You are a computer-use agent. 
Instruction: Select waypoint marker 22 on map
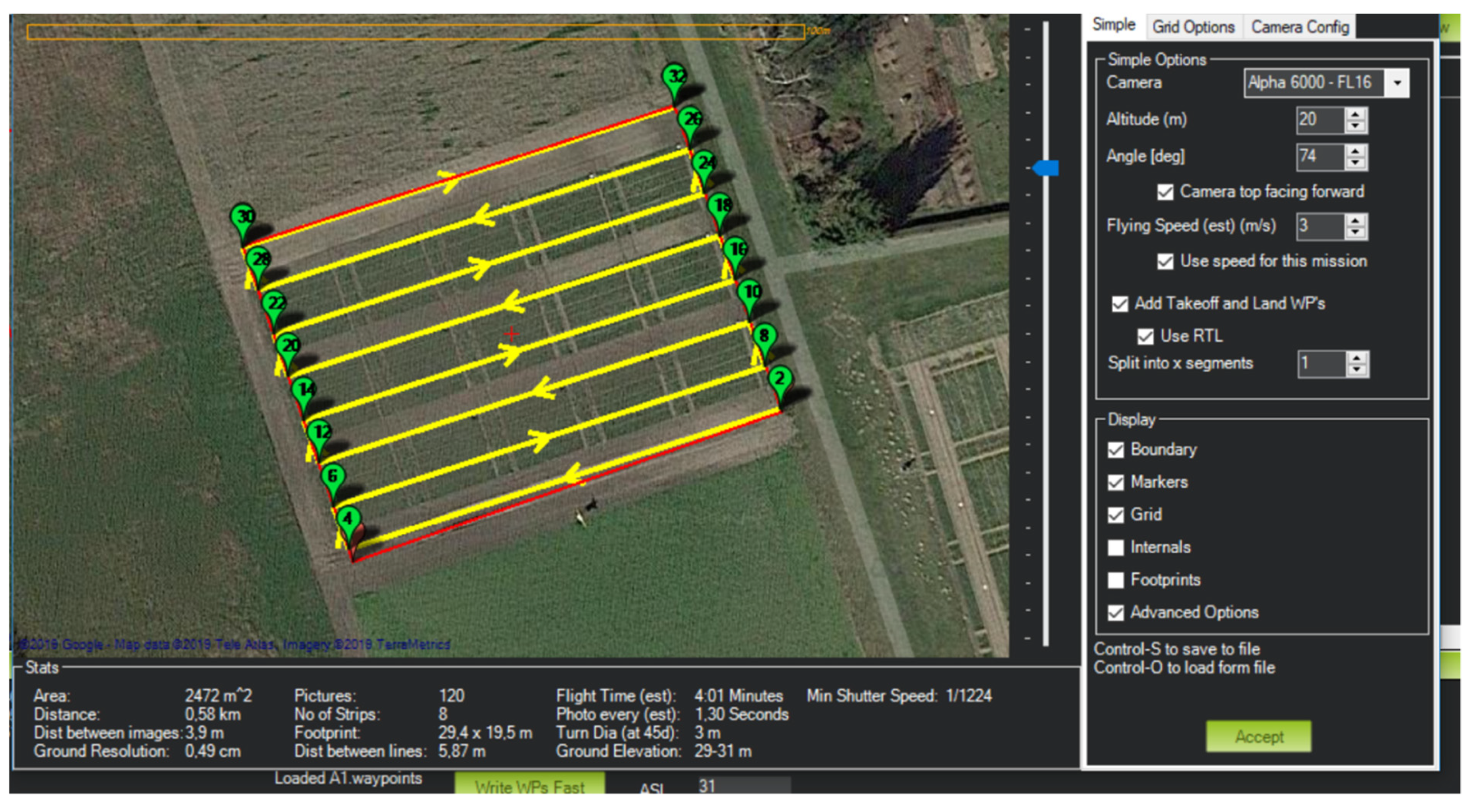(274, 304)
